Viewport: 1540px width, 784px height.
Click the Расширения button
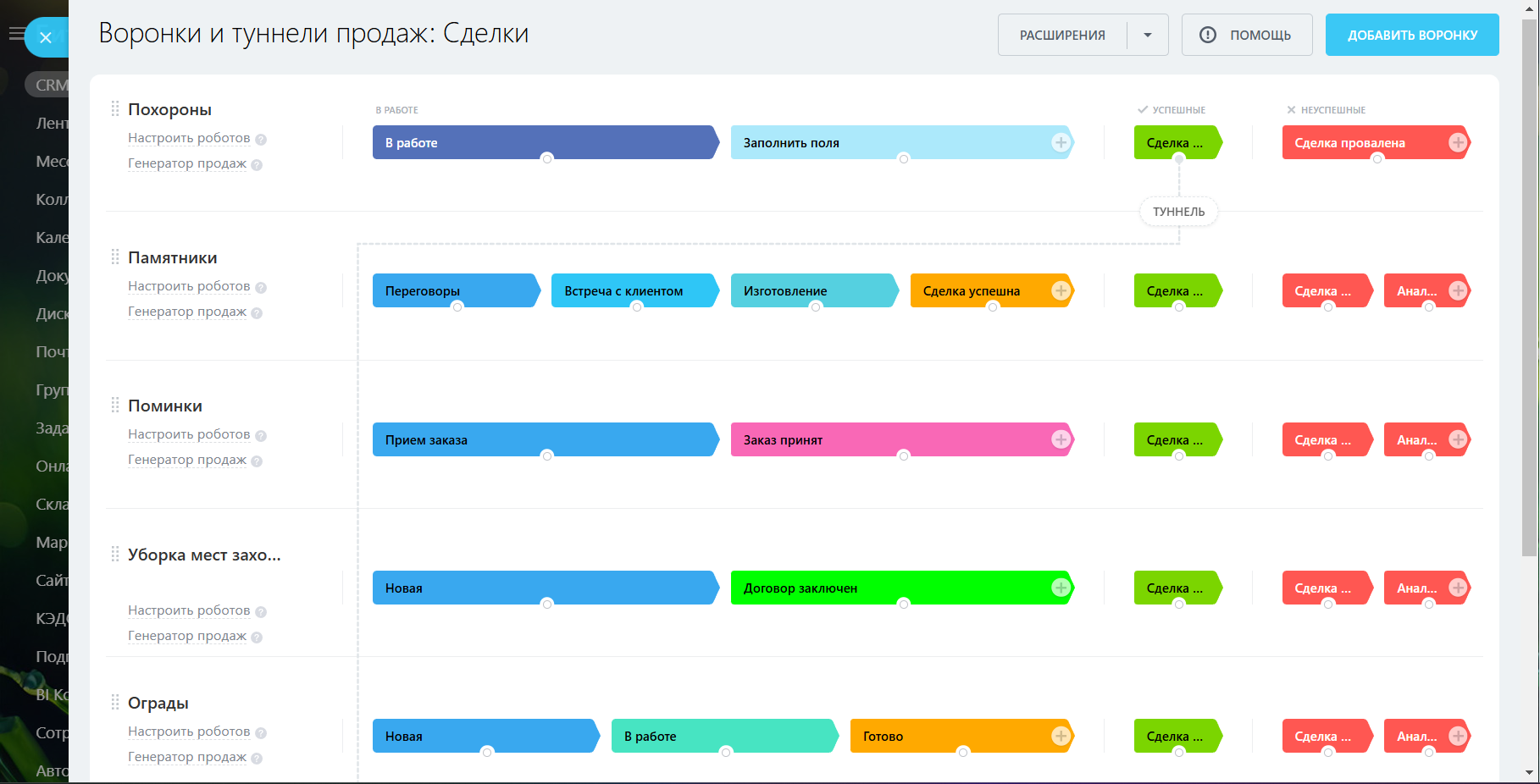coord(1062,36)
